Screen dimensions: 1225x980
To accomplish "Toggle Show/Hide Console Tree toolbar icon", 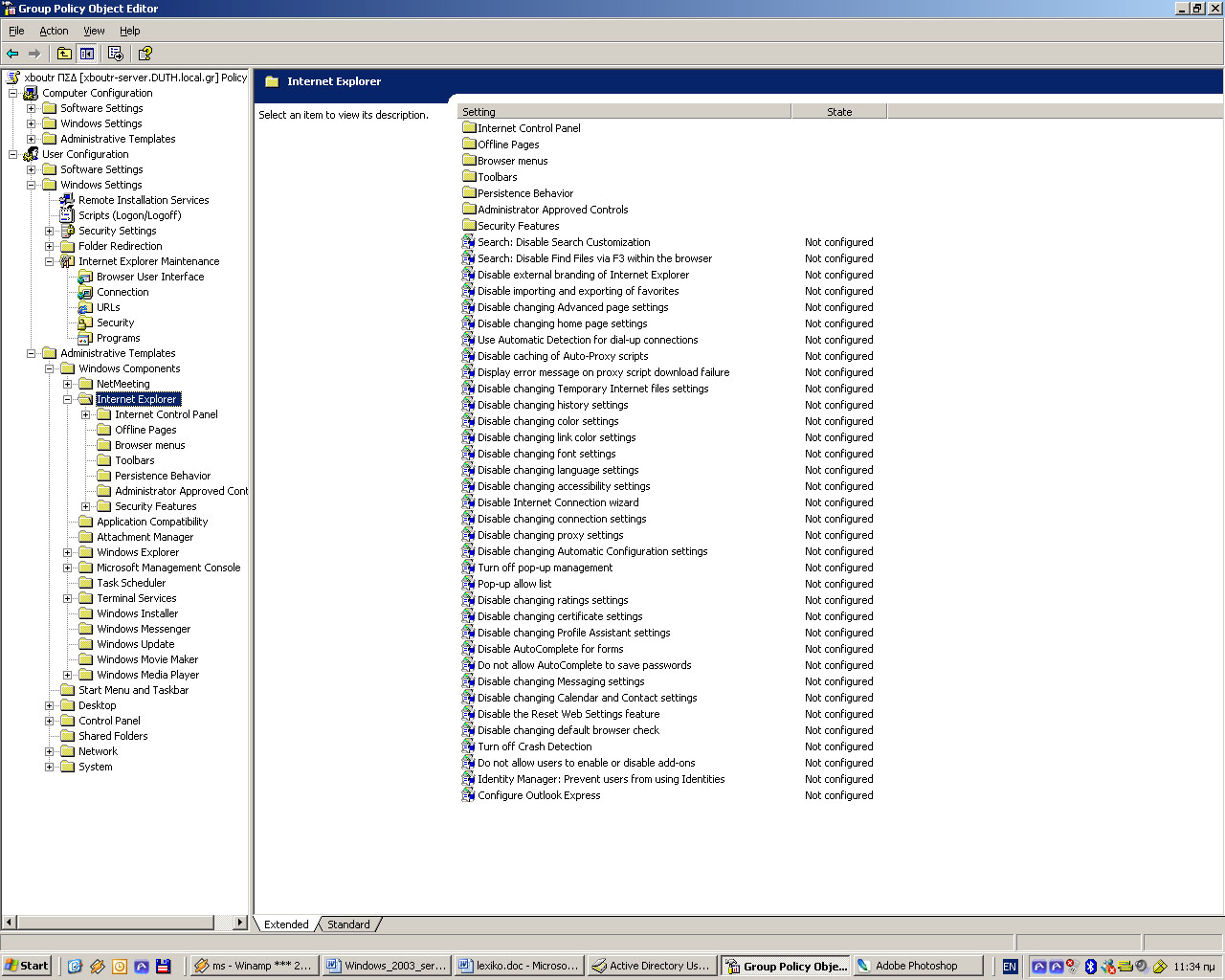I will pos(87,54).
